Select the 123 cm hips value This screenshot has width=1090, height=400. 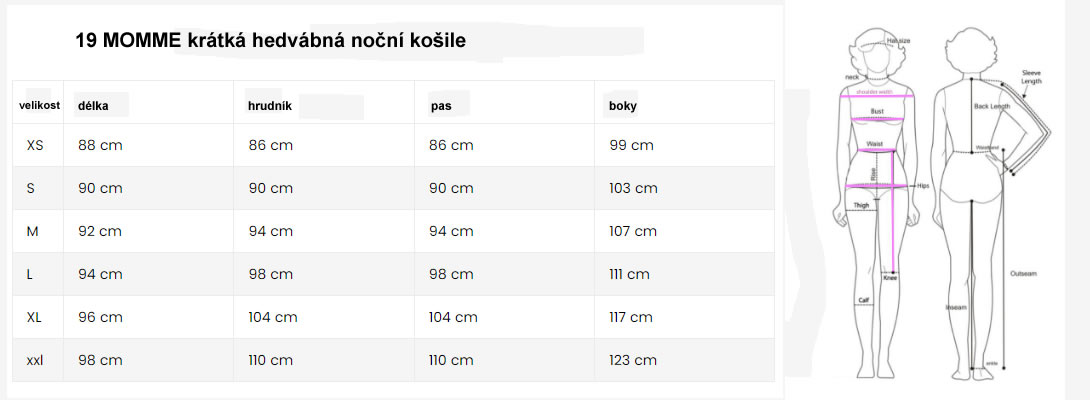(x=633, y=360)
